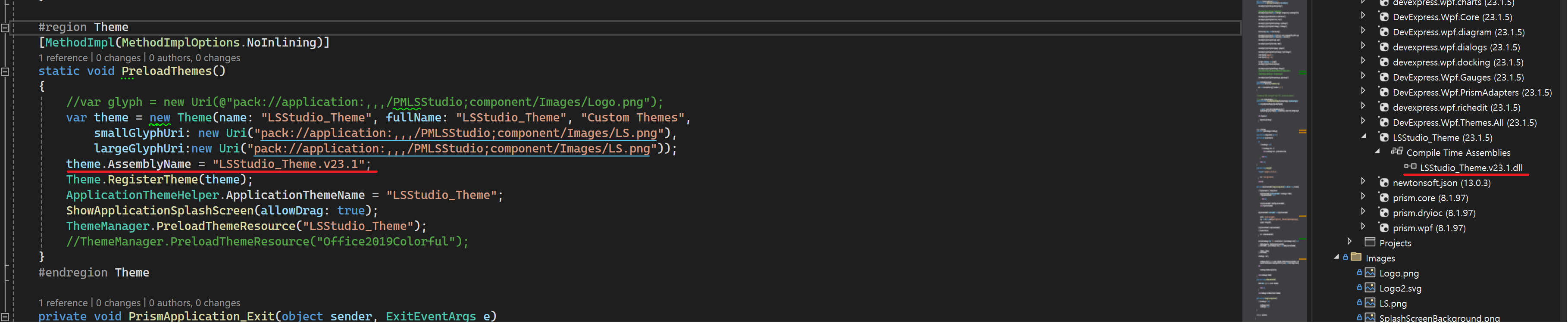Expand the devexpress.wpf.docking package node
1568x323 pixels.
click(1364, 60)
